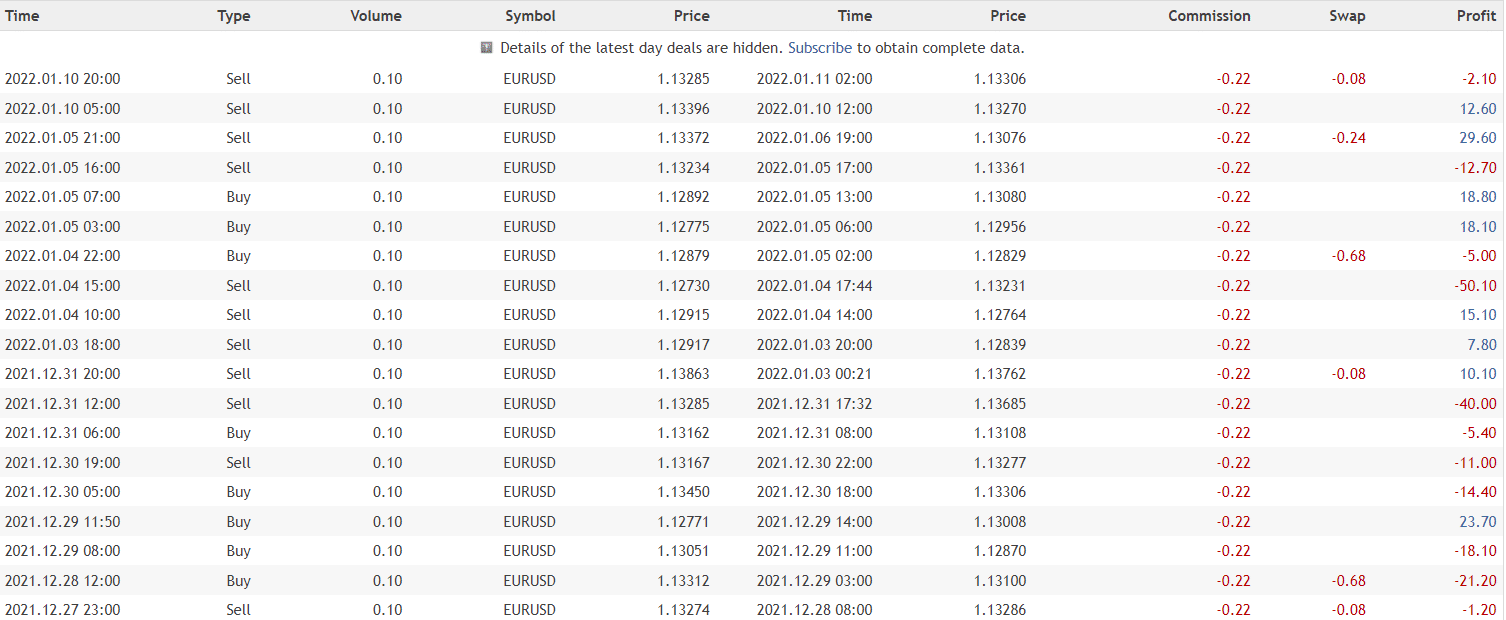The height and width of the screenshot is (620, 1506).
Task: Select the row opened 2021.12.29 11:50
Action: click(x=752, y=522)
